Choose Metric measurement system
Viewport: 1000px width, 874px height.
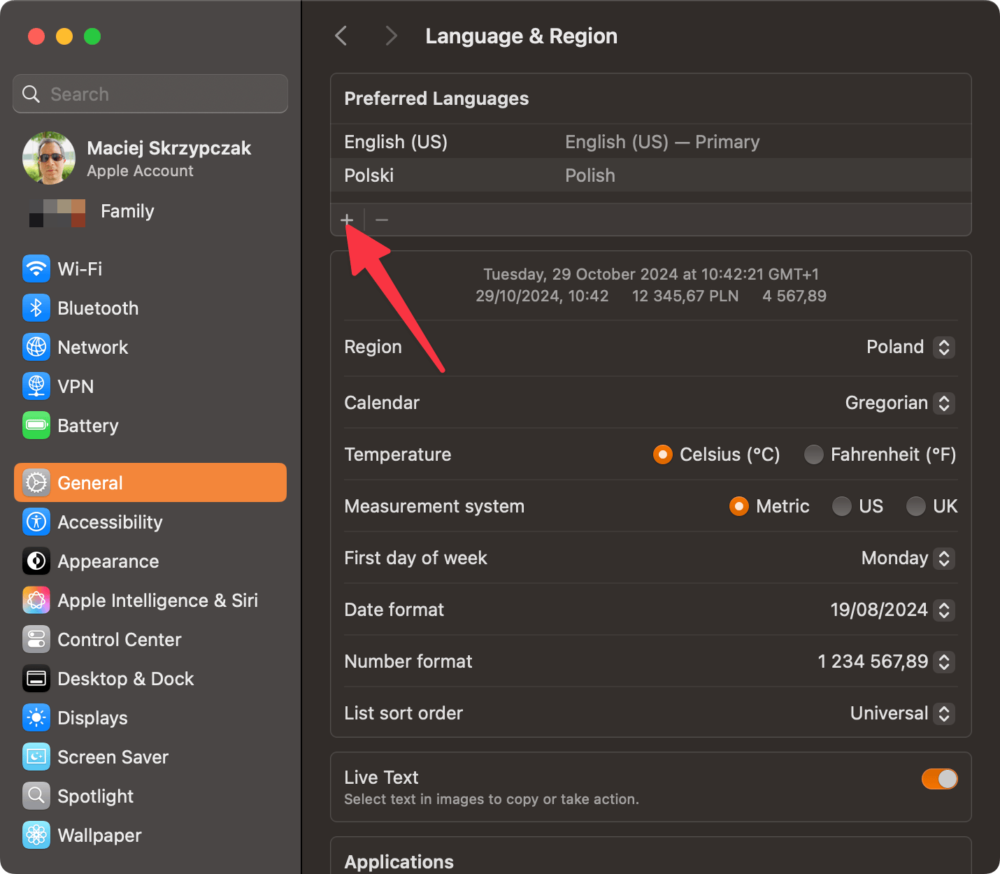(x=739, y=507)
